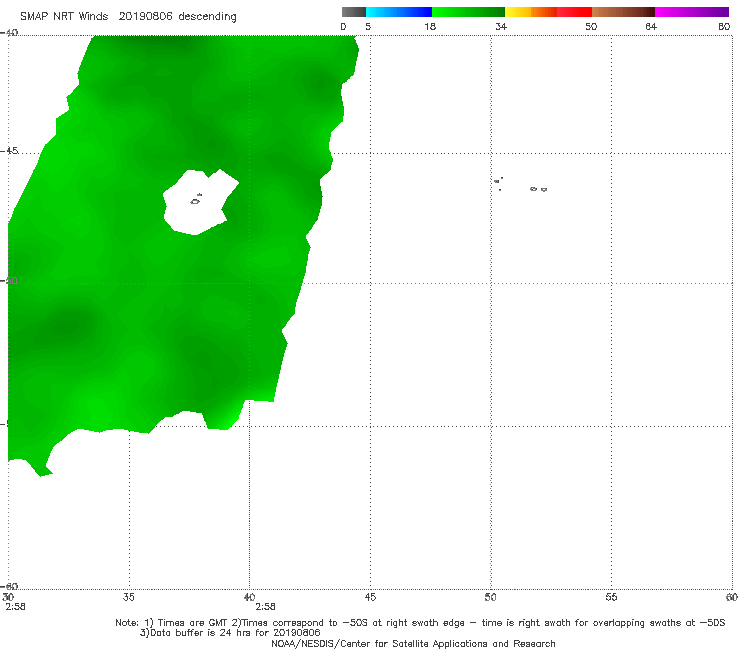Viewport: 740px width, 650px height.
Task: Pick the green segment of the color bar
Action: pos(468,12)
